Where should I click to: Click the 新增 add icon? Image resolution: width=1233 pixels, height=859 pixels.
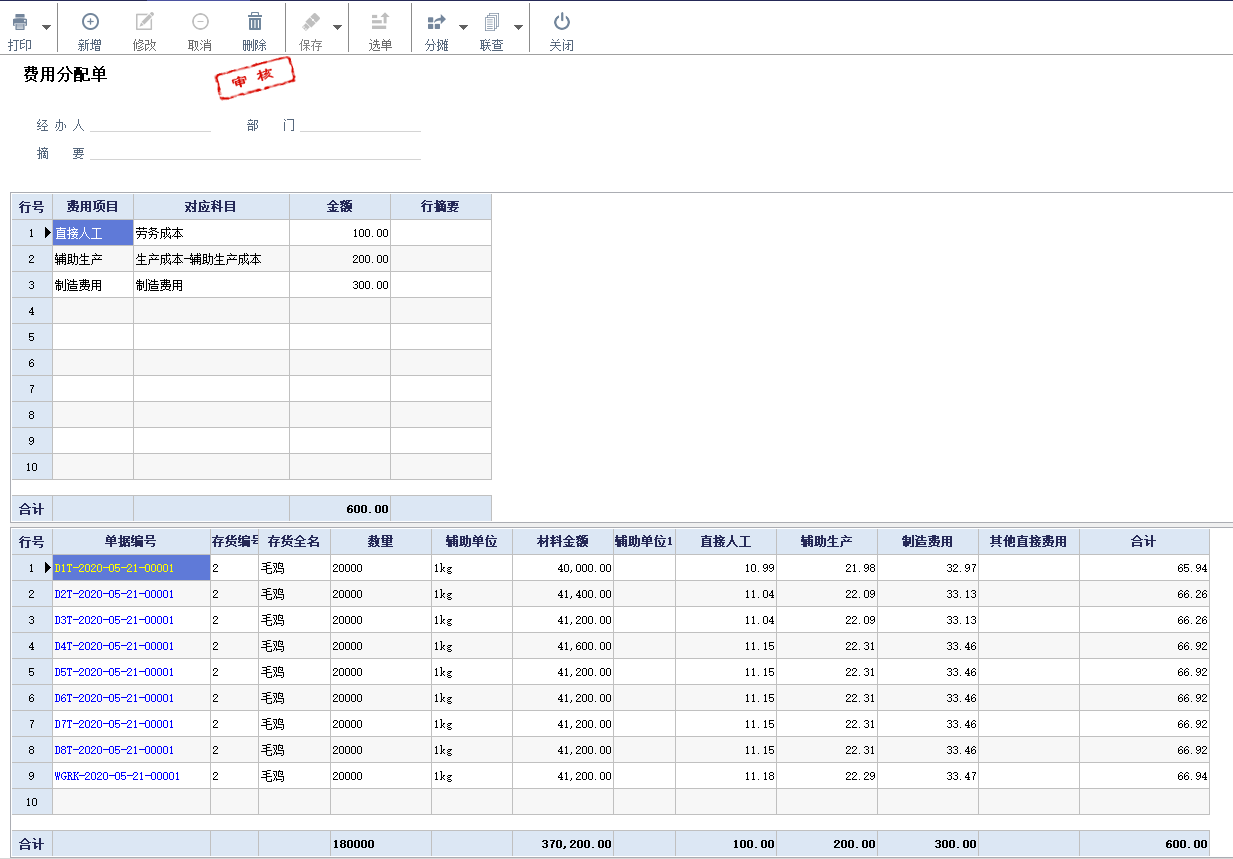click(x=90, y=22)
